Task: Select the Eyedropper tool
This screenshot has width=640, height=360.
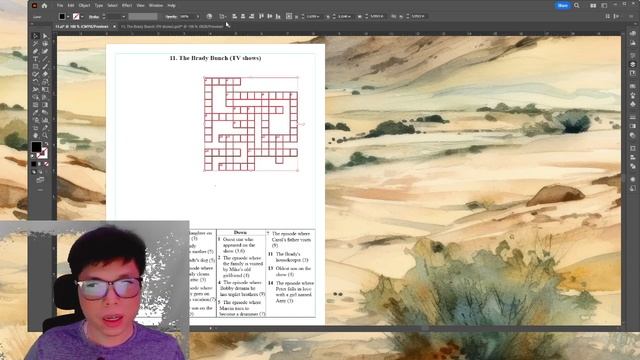Action: point(36,113)
